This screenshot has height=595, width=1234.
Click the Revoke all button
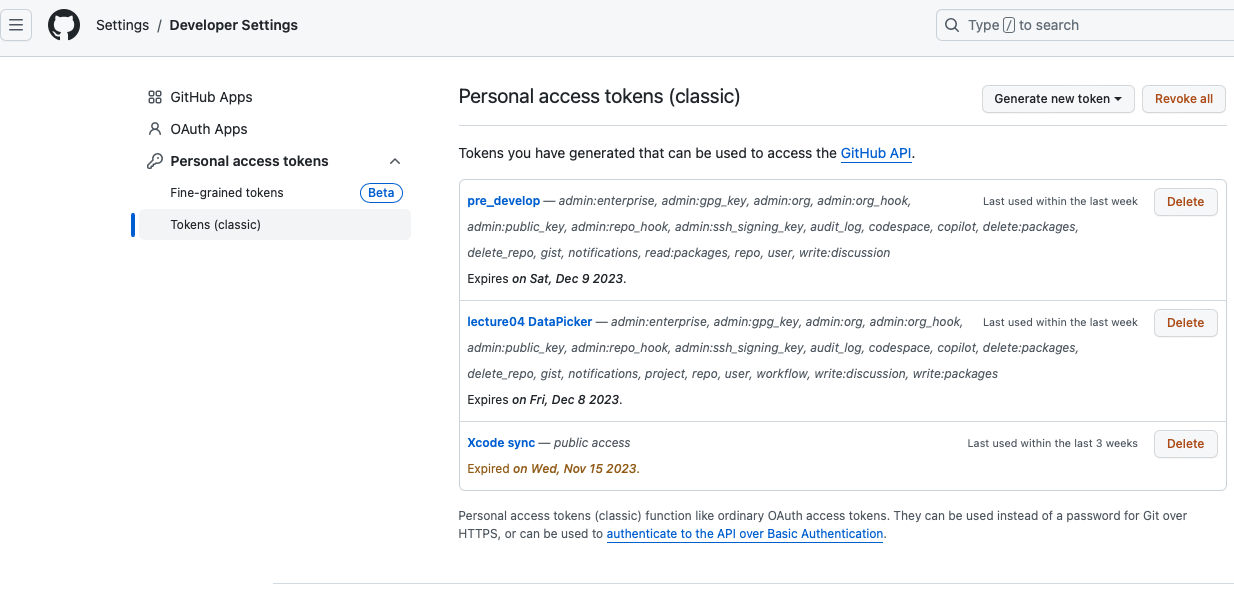(x=1183, y=99)
